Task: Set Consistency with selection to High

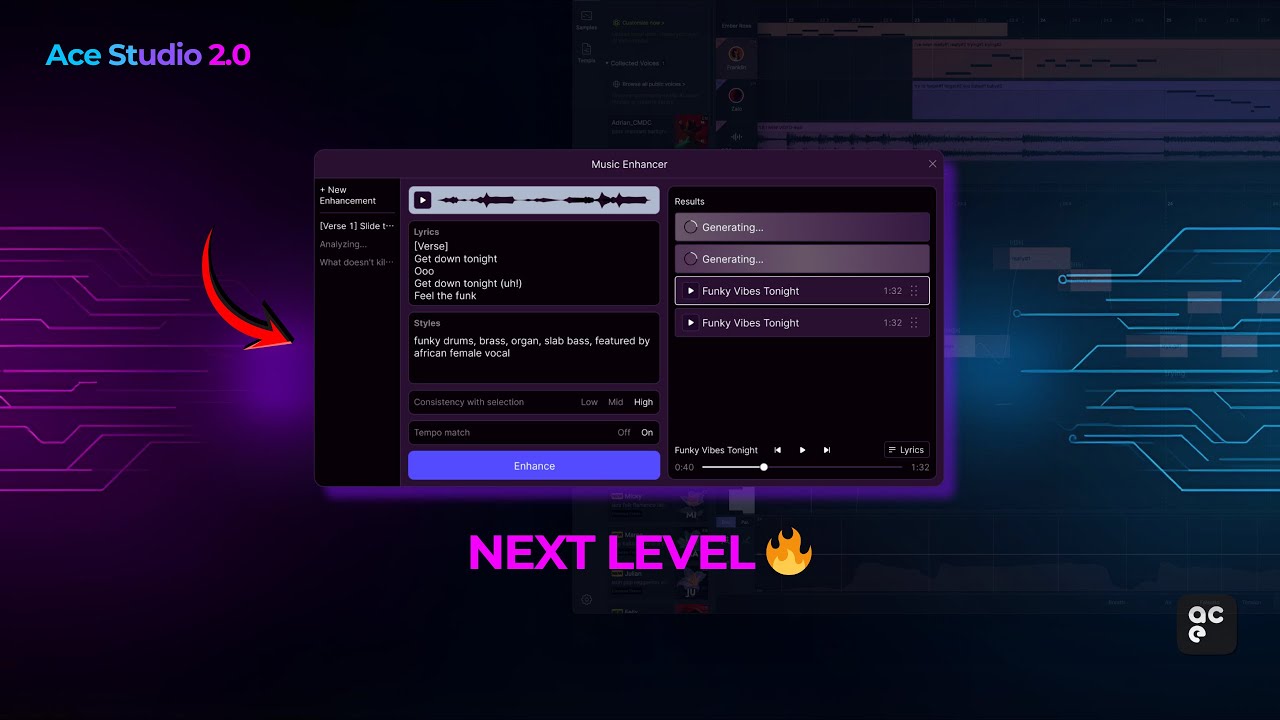Action: click(643, 402)
